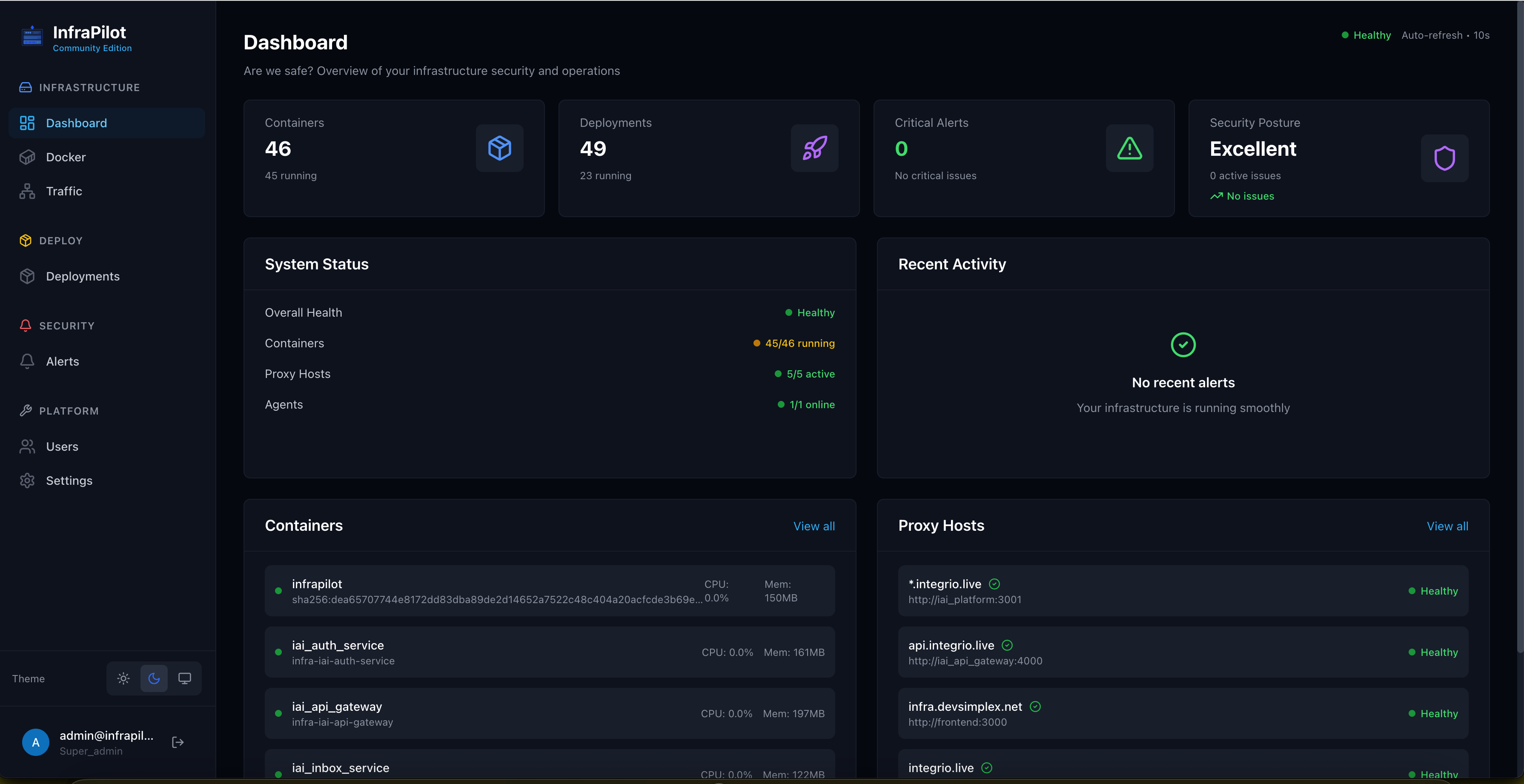Click Healthy badge for api.integrio.live
Image resolution: width=1524 pixels, height=784 pixels.
click(1433, 652)
